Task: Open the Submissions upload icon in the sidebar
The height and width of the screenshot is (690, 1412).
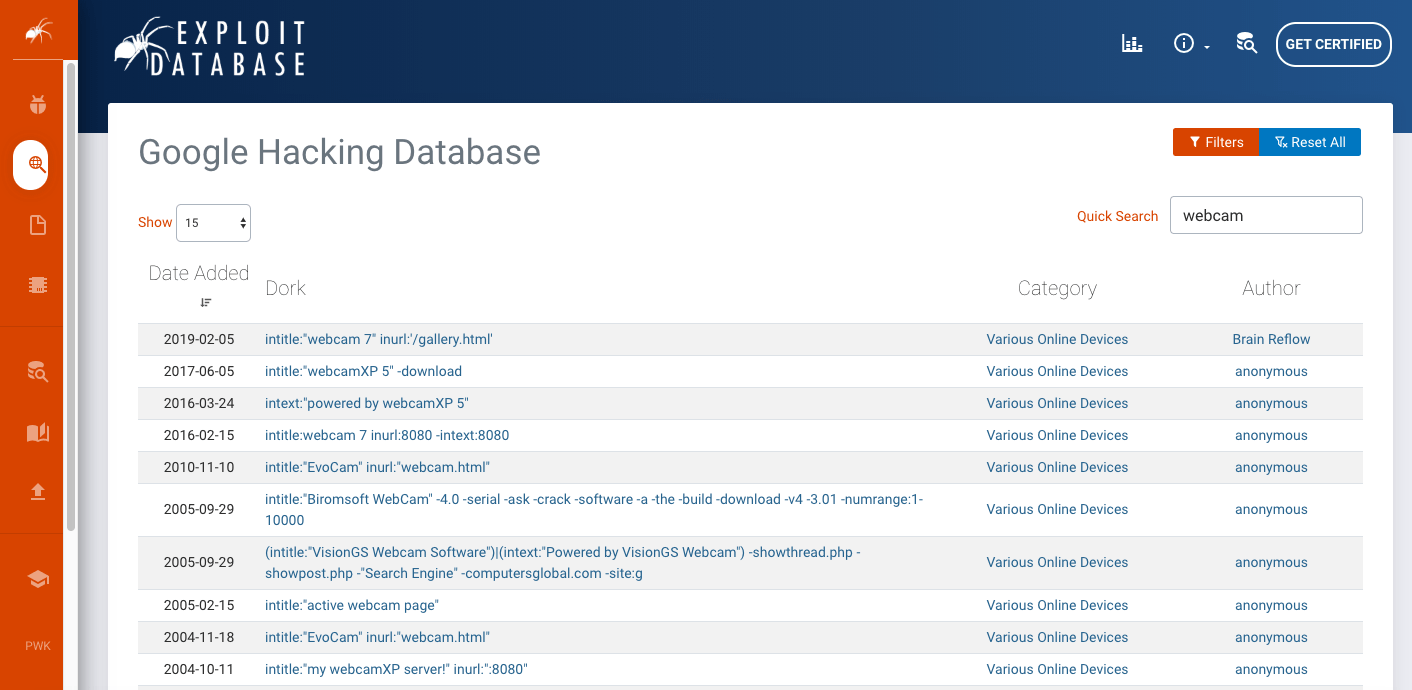Action: click(38, 492)
